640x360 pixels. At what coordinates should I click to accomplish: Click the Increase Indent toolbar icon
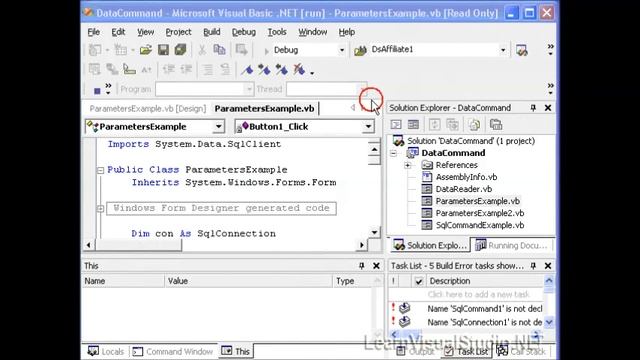click(x=186, y=70)
